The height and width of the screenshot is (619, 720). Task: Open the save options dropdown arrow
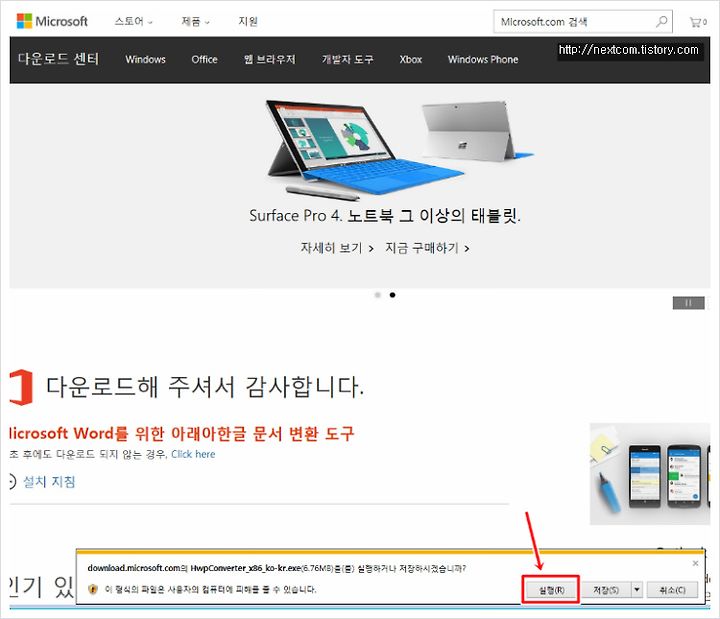pyautogui.click(x=637, y=590)
